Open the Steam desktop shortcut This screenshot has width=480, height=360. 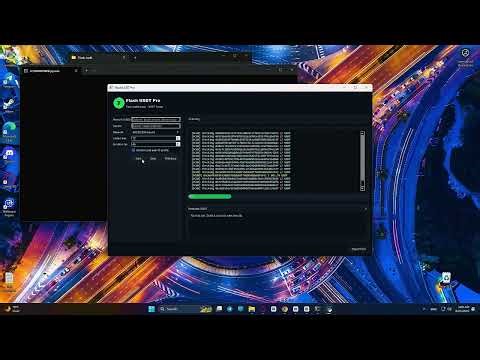pos(9,105)
